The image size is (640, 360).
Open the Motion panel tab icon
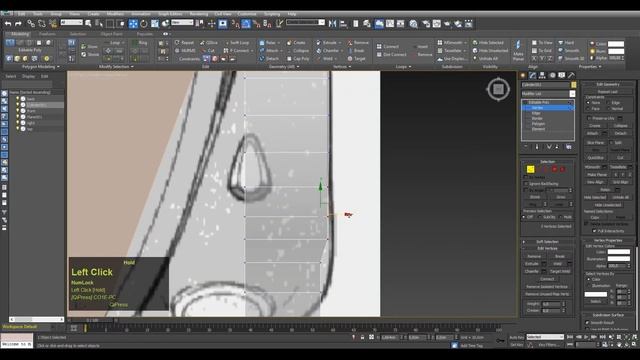[552, 75]
